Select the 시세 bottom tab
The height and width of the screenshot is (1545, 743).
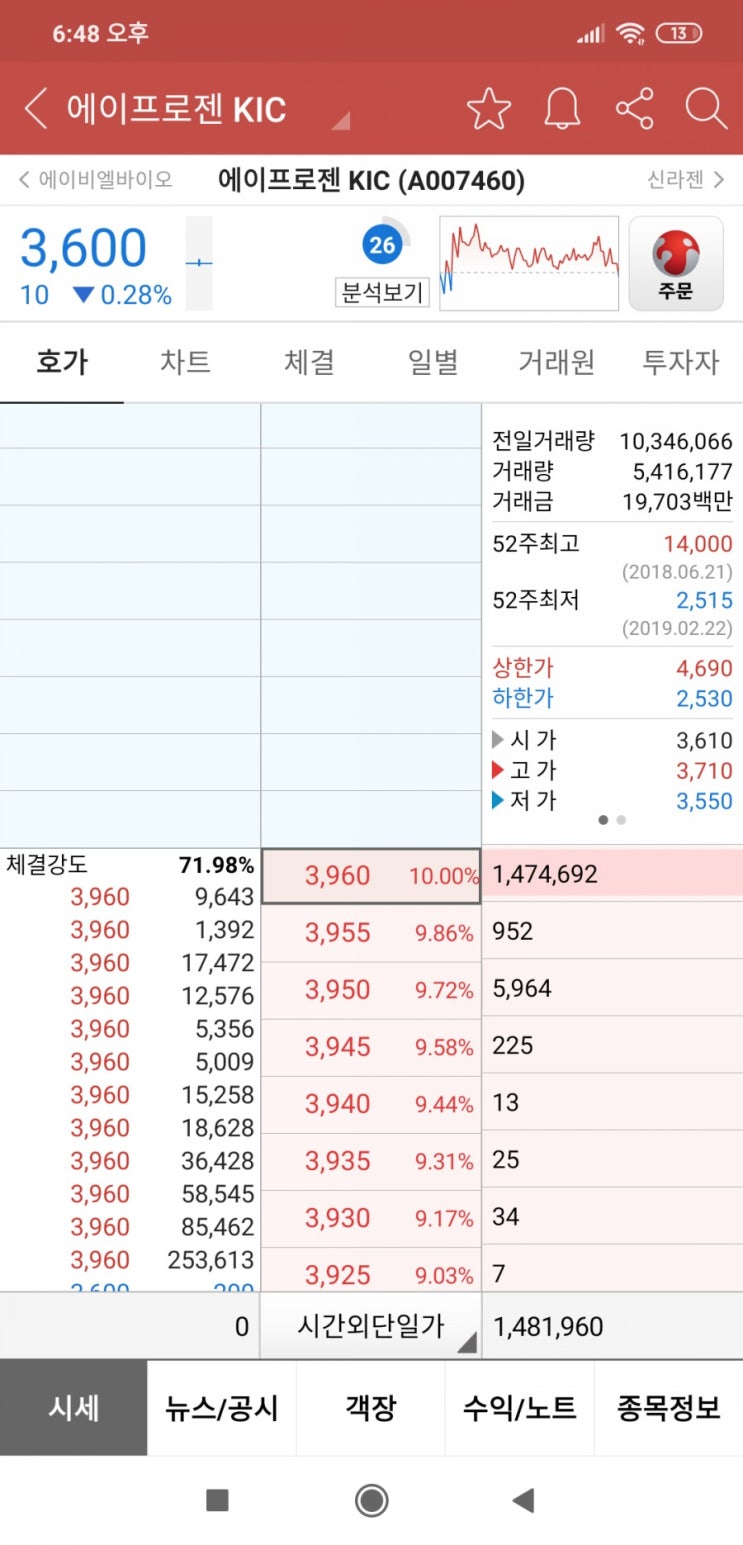click(x=74, y=1408)
